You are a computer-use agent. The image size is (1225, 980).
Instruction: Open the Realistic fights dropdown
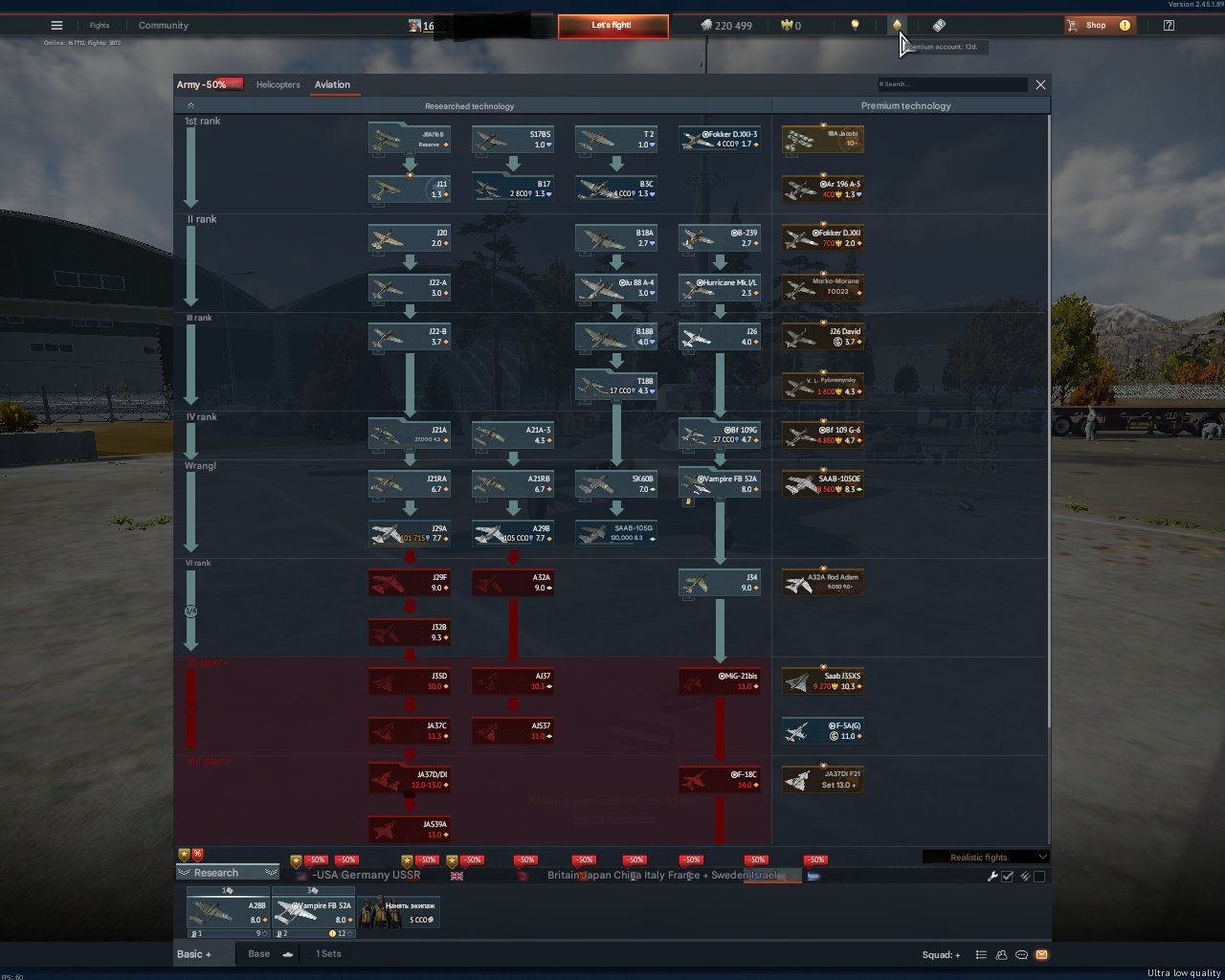click(x=986, y=857)
